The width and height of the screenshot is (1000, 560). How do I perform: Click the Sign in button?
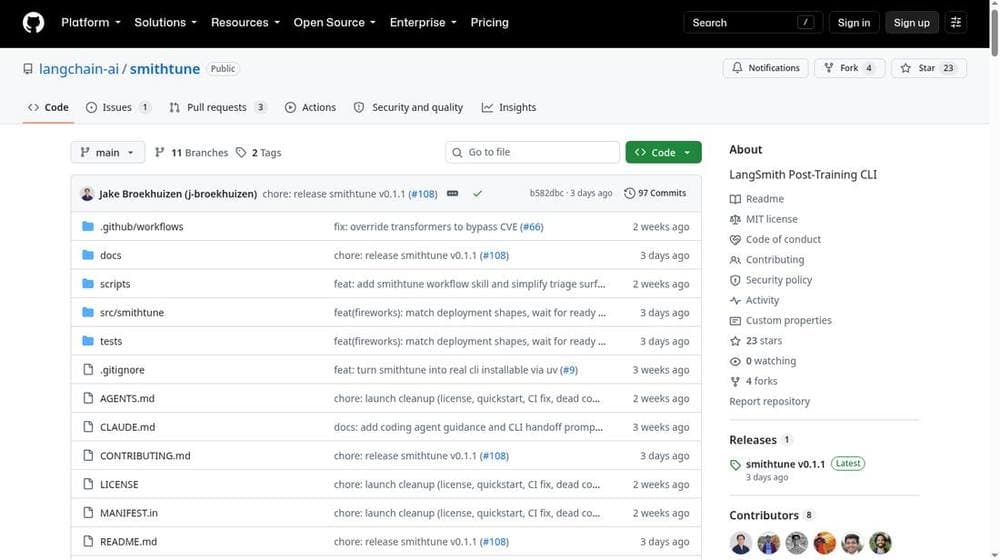point(853,22)
